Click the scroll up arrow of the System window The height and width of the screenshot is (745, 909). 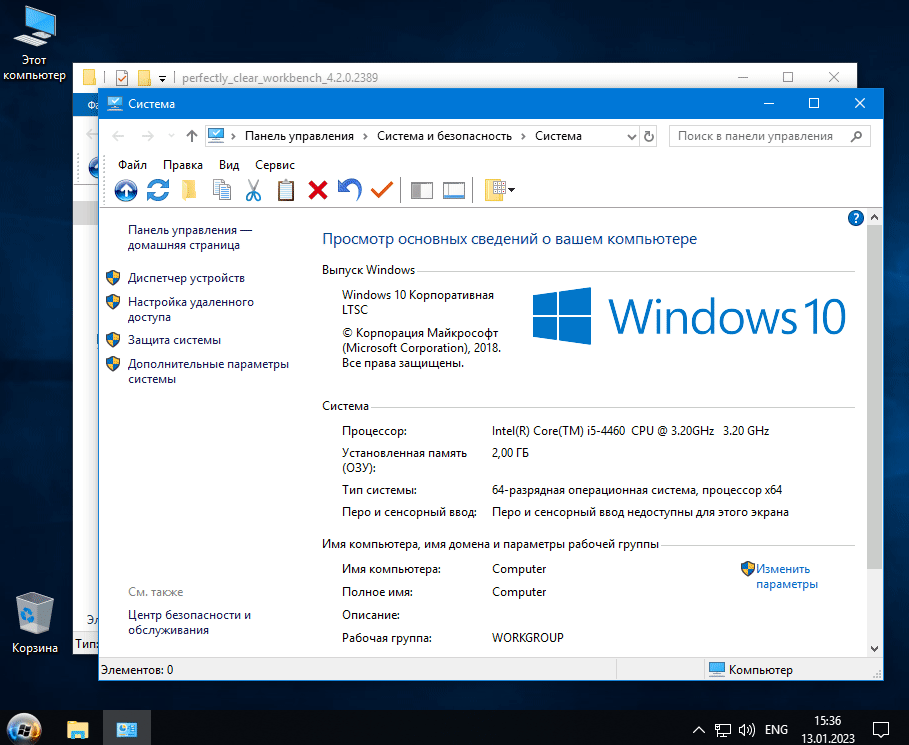(875, 217)
